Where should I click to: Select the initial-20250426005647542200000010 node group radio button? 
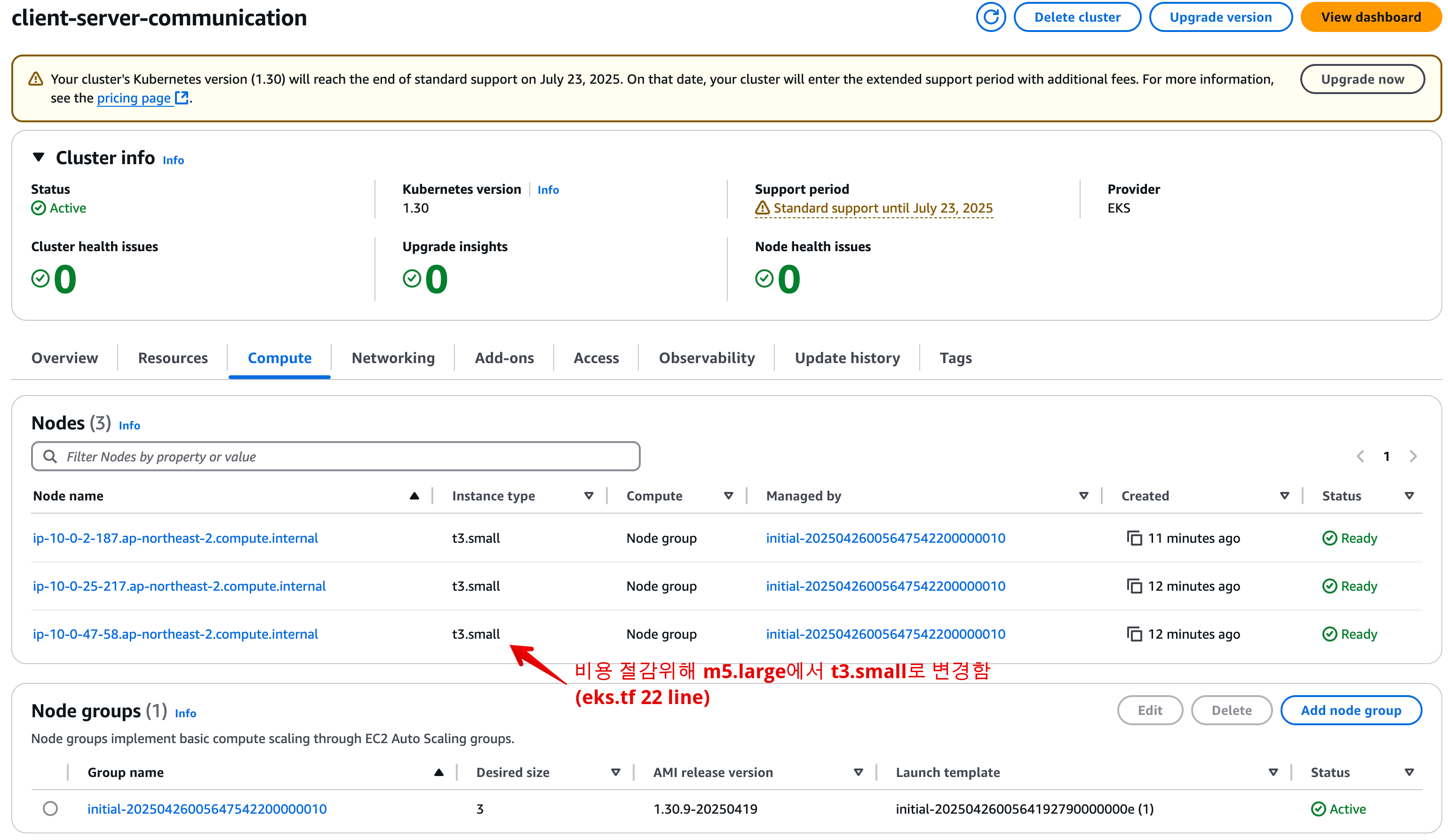point(50,809)
